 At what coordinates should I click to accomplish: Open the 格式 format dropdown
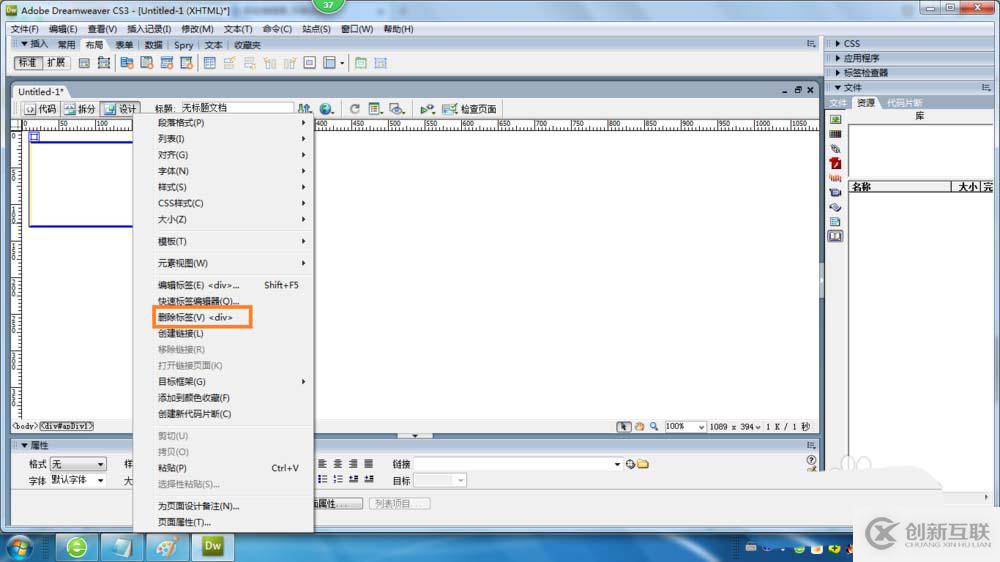[78, 464]
